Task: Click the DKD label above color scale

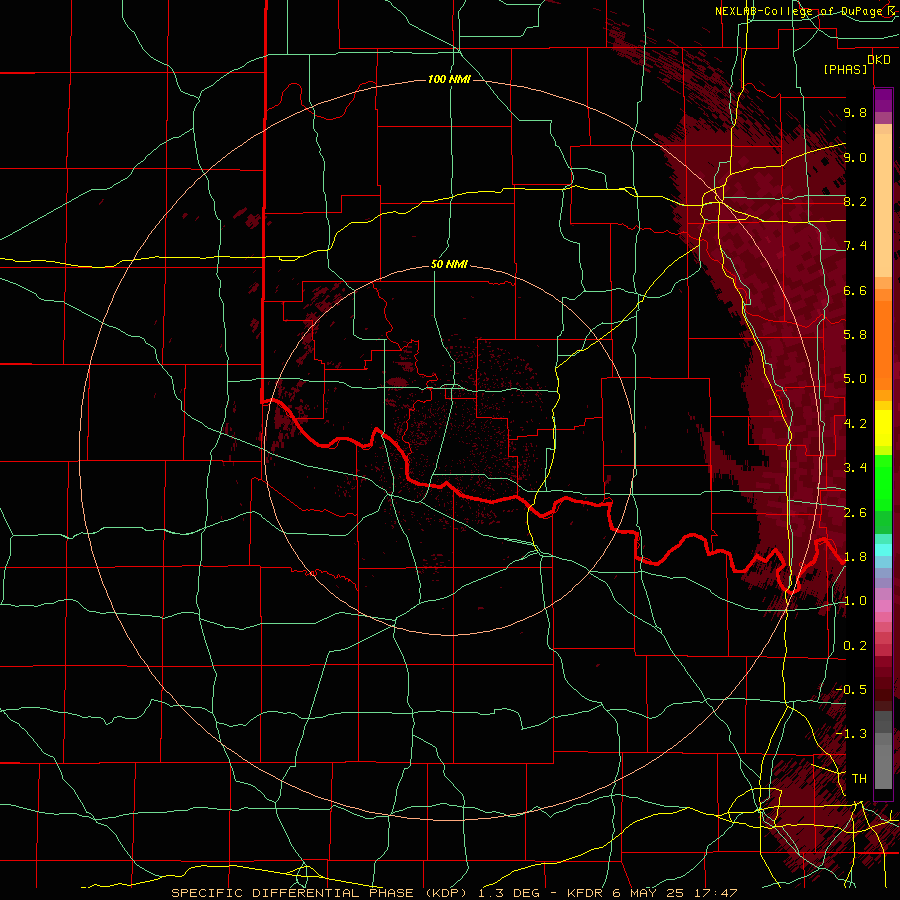Action: coord(879,60)
